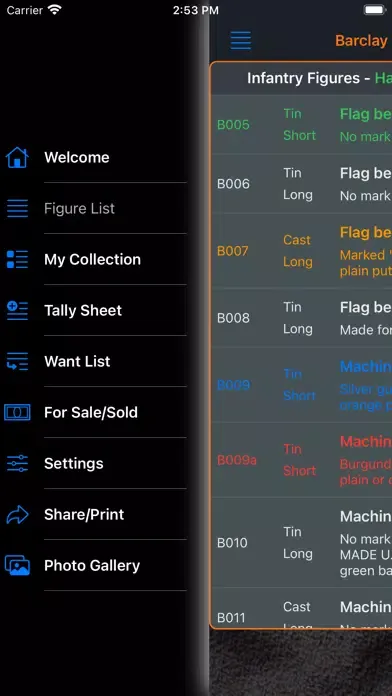Screen dimensions: 392x696
Task: Select Want List in side menu
Action: click(77, 361)
